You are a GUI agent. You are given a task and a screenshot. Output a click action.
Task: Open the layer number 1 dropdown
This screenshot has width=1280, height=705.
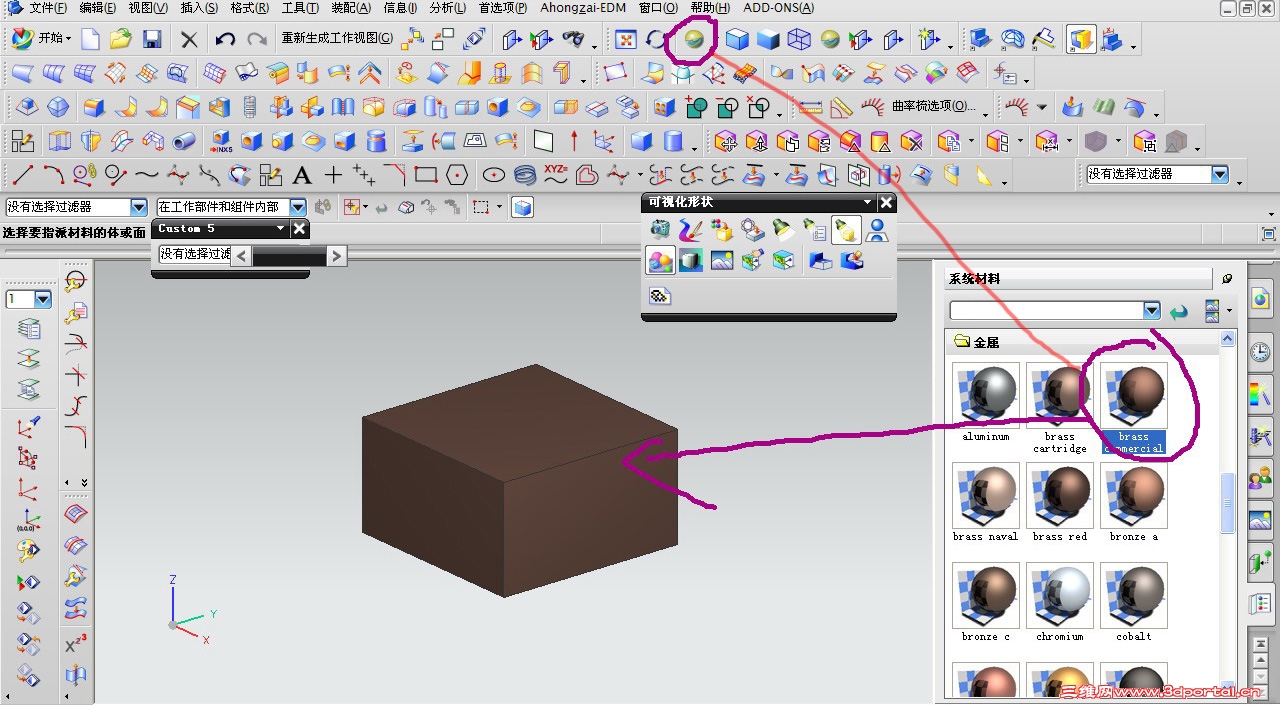(43, 299)
